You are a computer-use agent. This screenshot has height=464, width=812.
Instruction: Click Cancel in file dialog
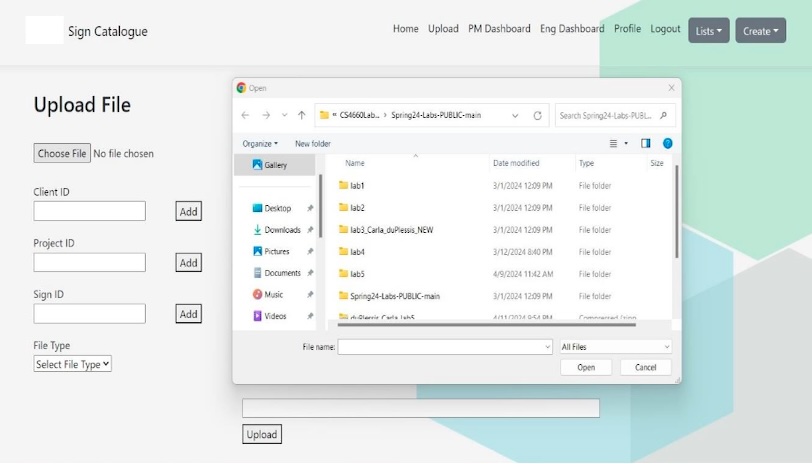pyautogui.click(x=646, y=367)
